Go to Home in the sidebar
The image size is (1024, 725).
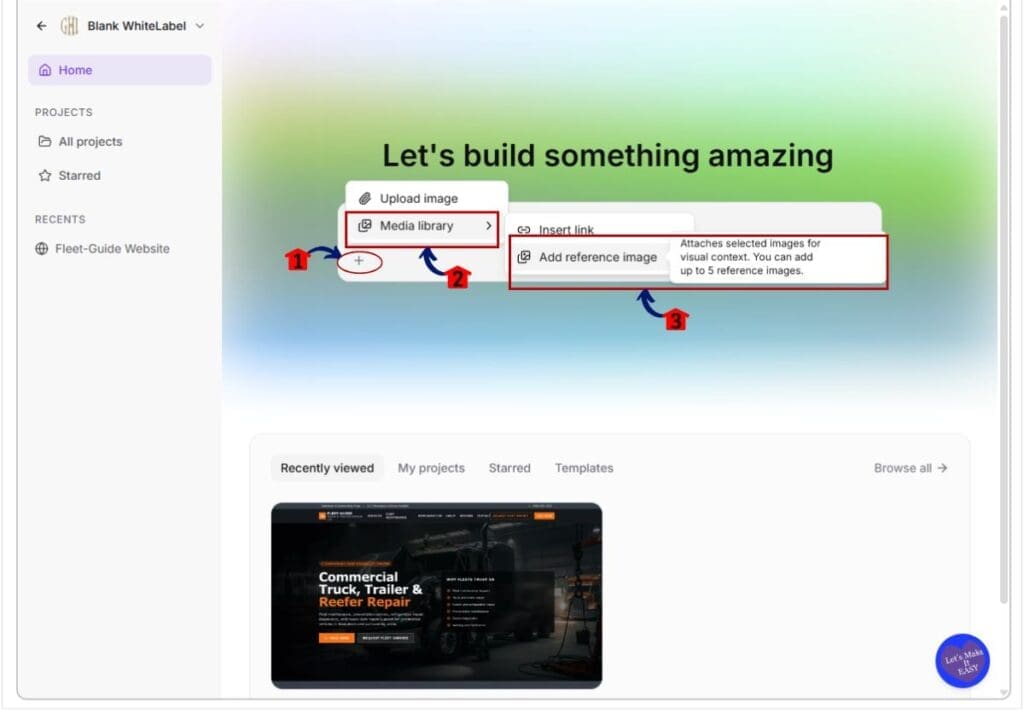tap(120, 70)
